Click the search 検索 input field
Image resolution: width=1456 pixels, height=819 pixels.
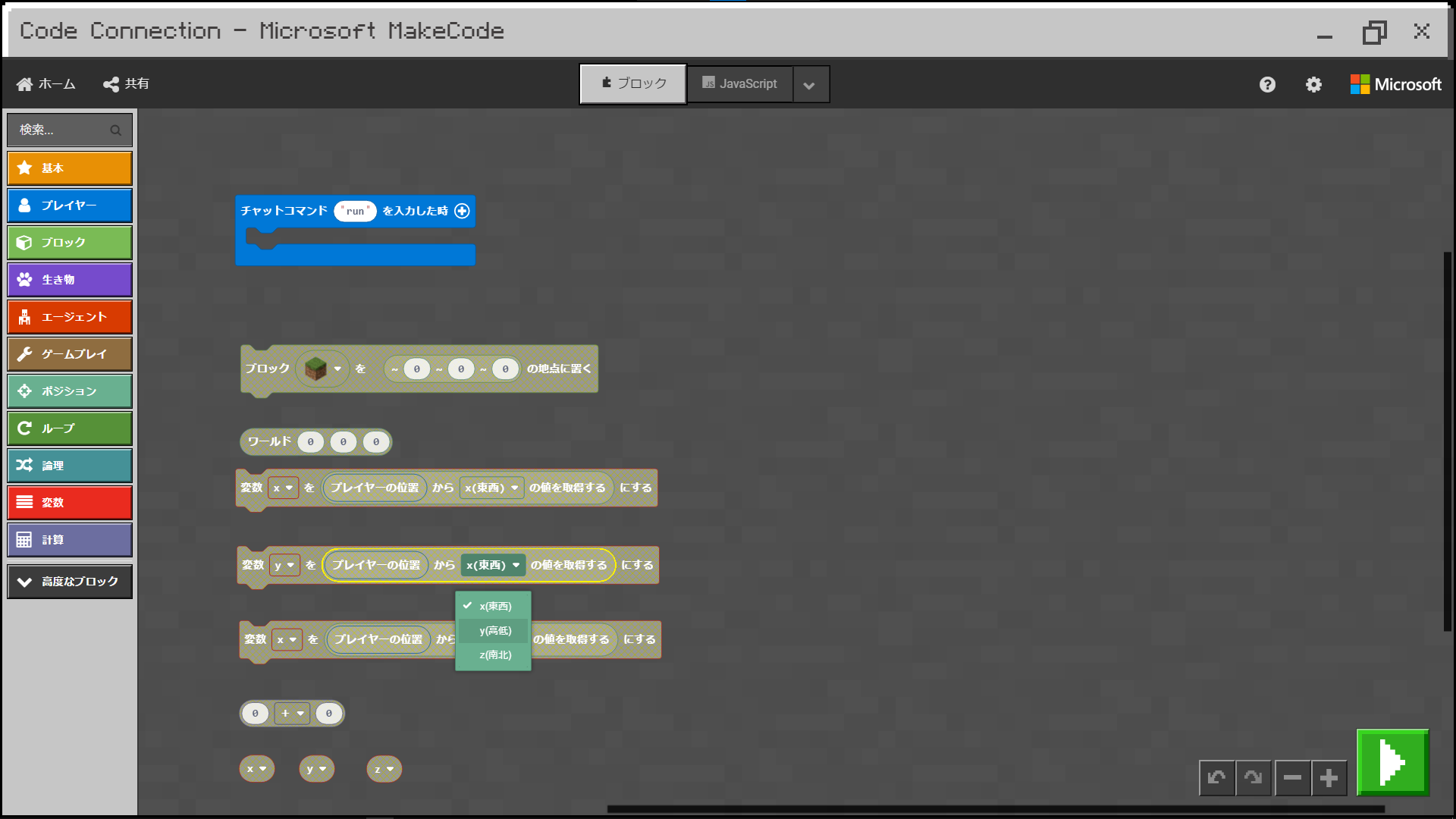70,130
